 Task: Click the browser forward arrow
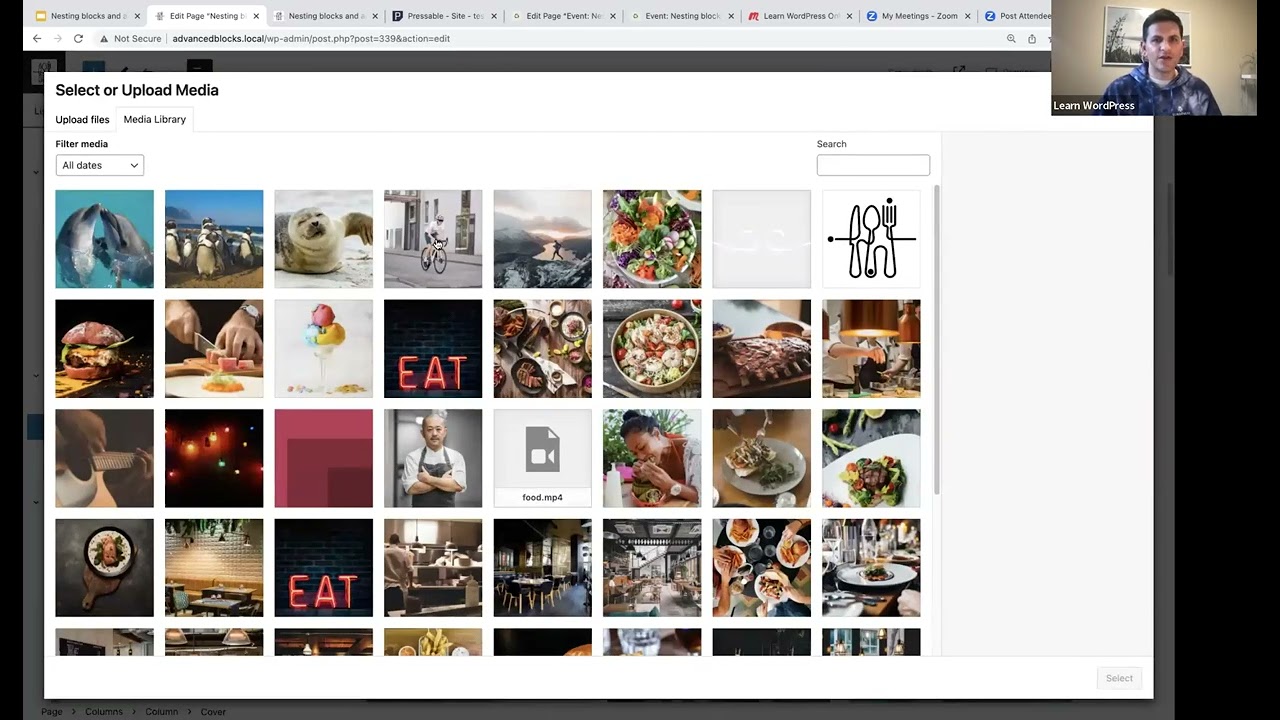click(x=57, y=38)
